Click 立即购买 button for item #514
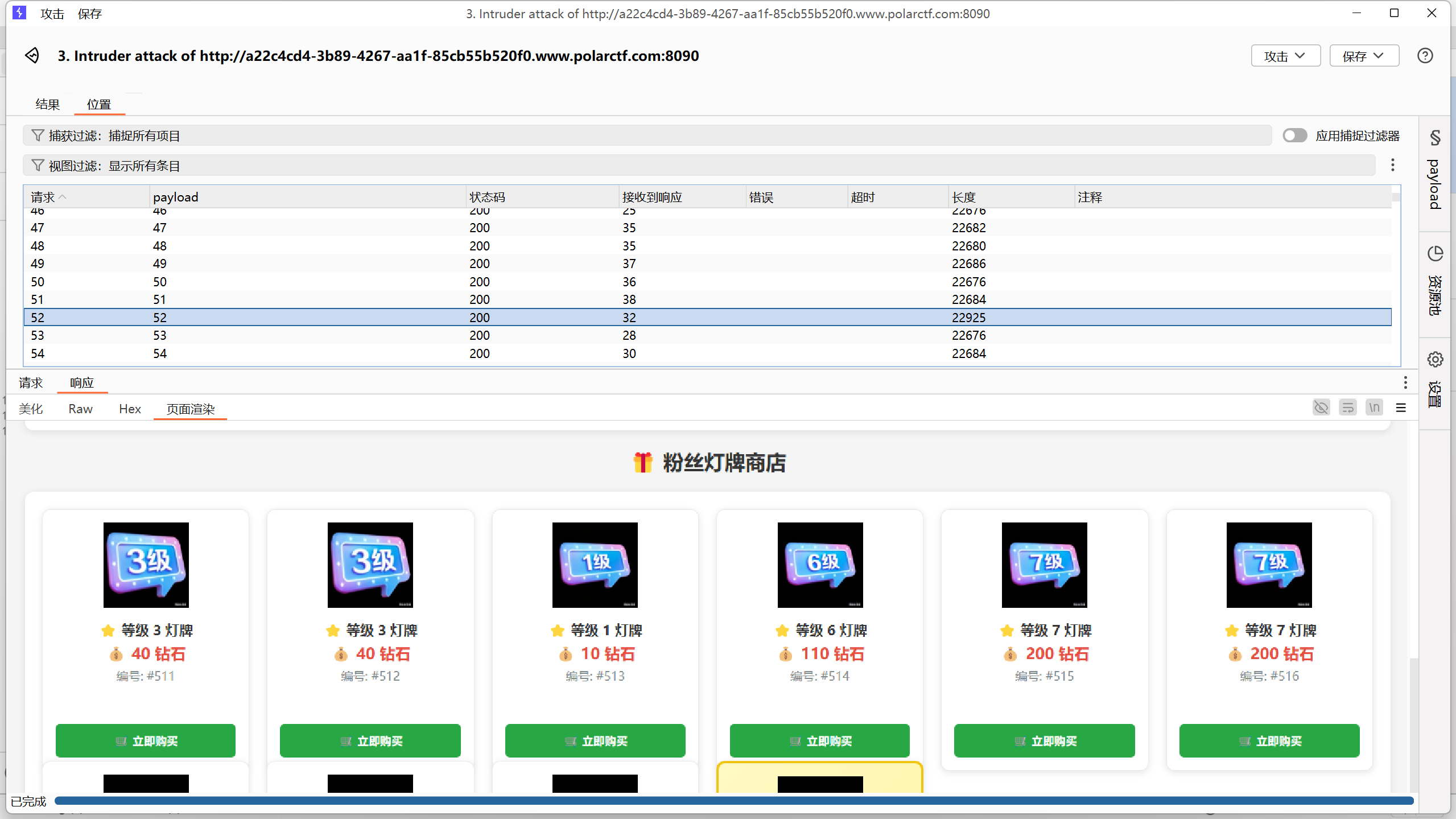This screenshot has width=1456, height=819. point(819,740)
